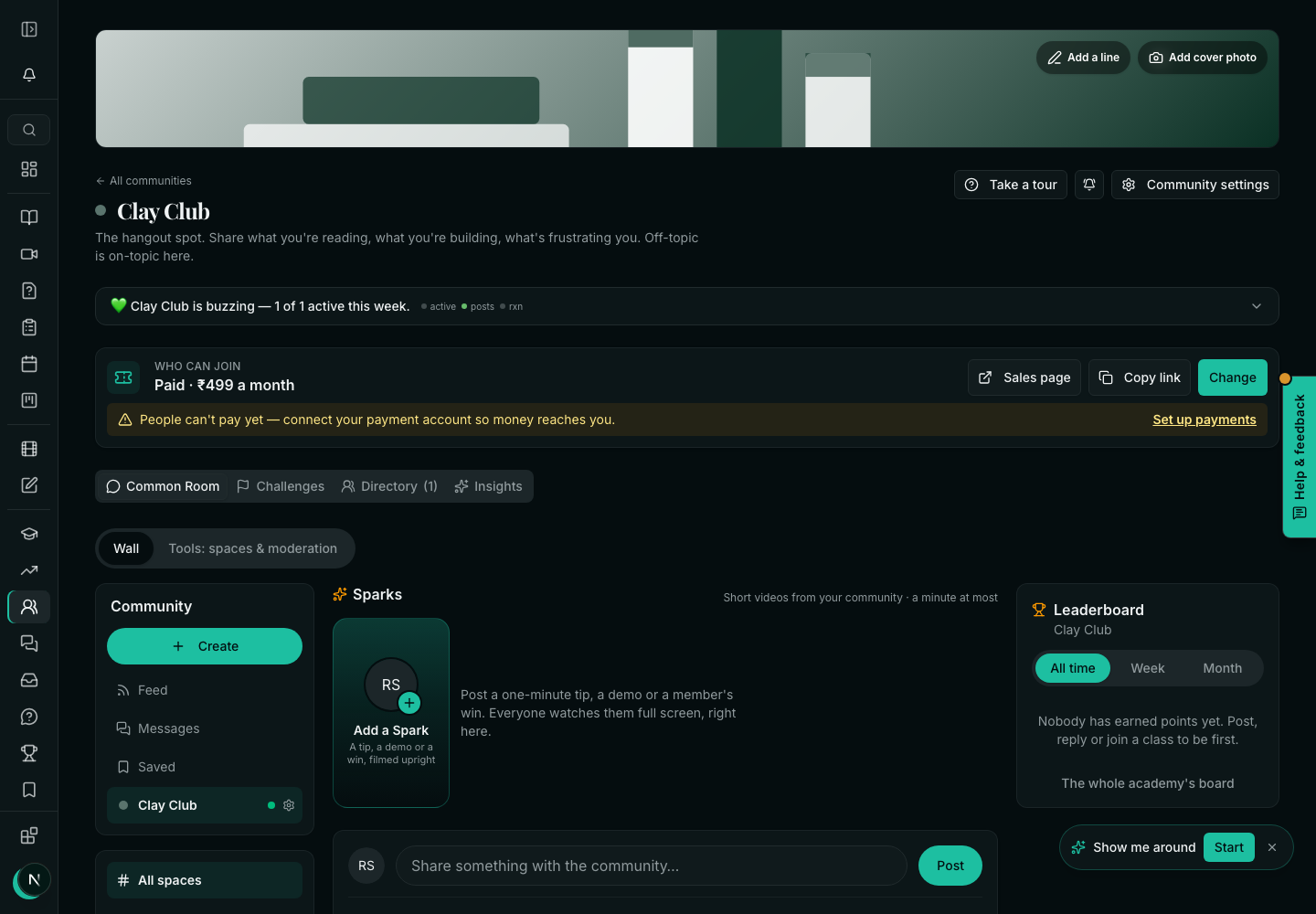Open the film strip icon in sidebar
This screenshot has height=914, width=1316.
pos(29,449)
